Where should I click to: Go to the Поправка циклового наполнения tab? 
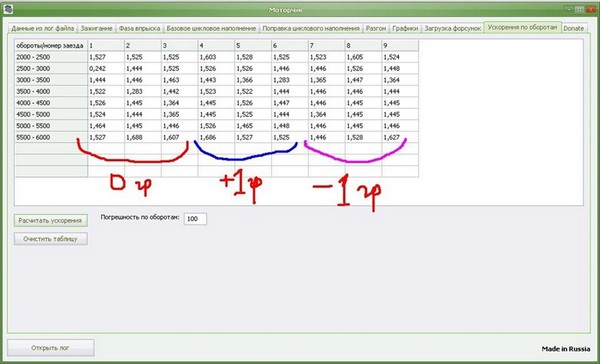pyautogui.click(x=311, y=29)
